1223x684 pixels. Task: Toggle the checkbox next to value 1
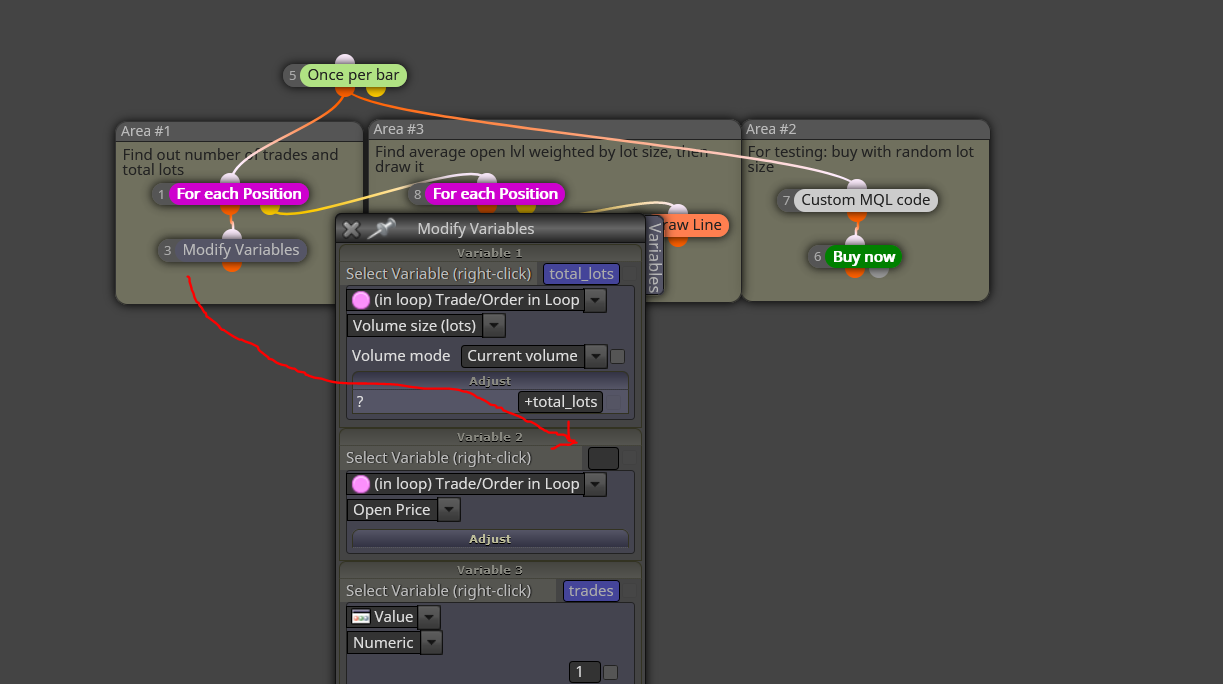point(611,672)
